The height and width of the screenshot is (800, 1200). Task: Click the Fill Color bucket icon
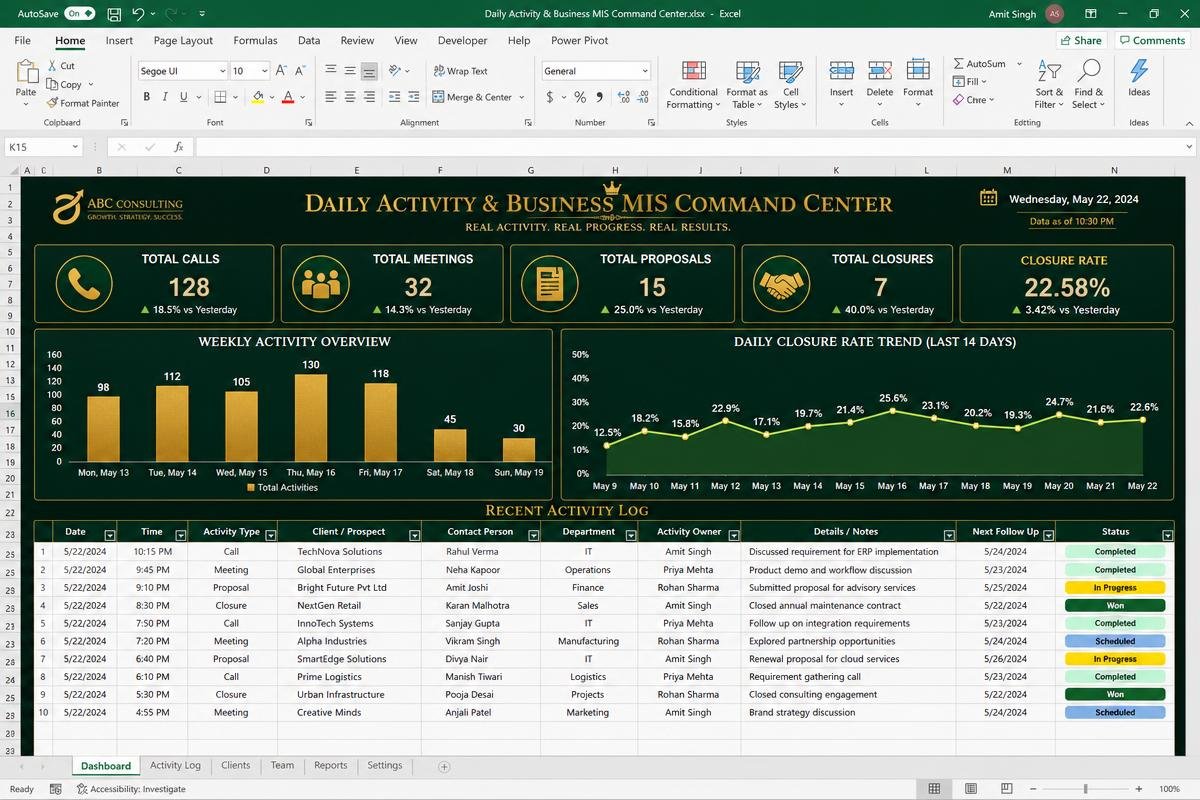pyautogui.click(x=258, y=97)
